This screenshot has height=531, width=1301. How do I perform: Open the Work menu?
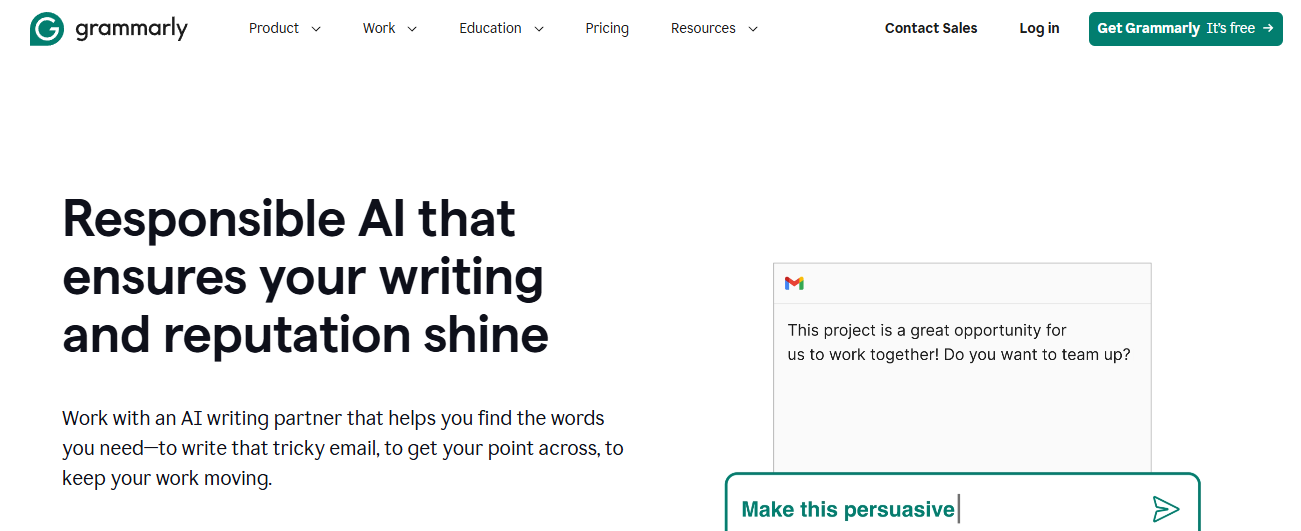pos(379,28)
